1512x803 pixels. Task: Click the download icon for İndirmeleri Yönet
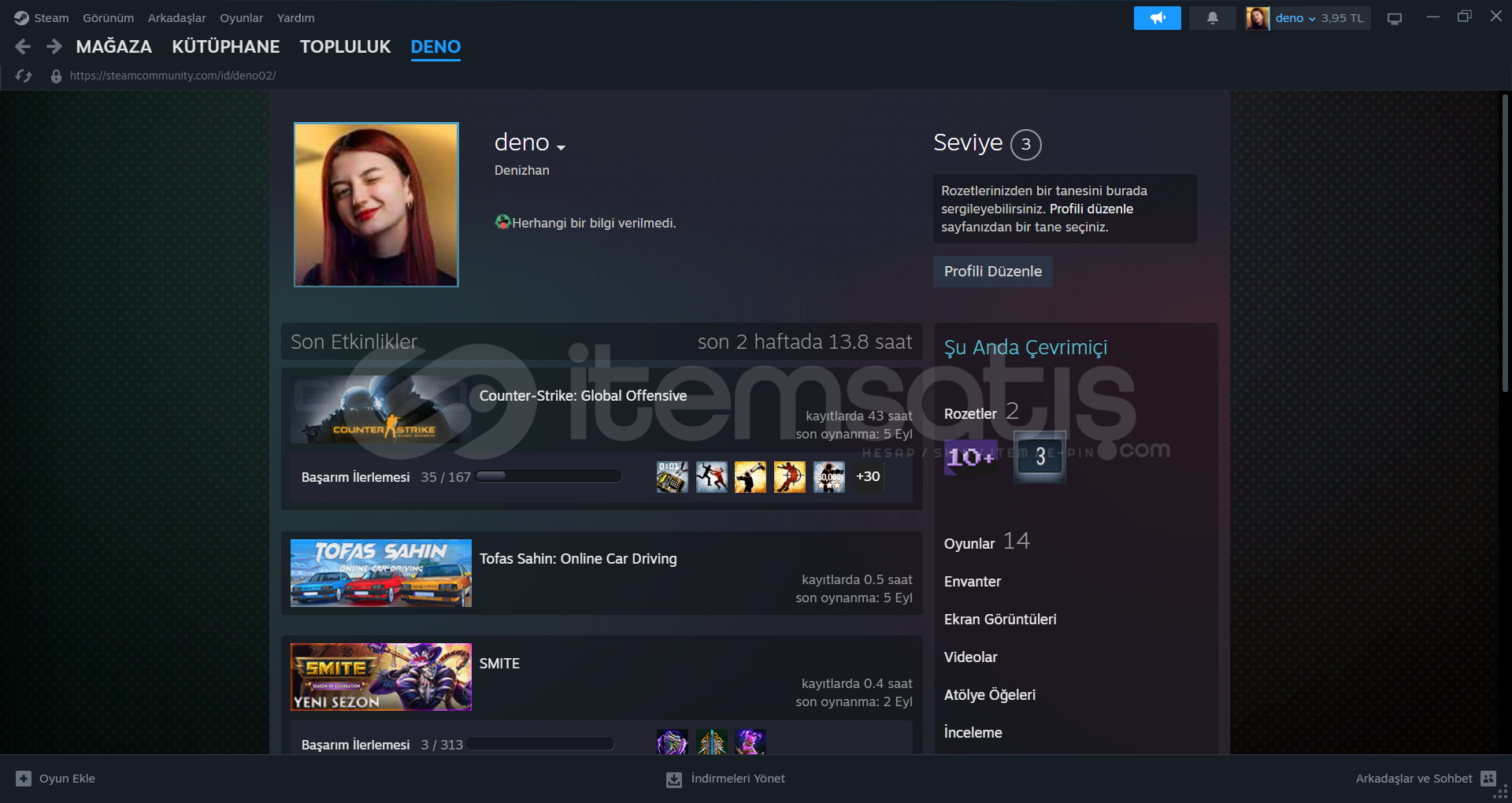(674, 779)
